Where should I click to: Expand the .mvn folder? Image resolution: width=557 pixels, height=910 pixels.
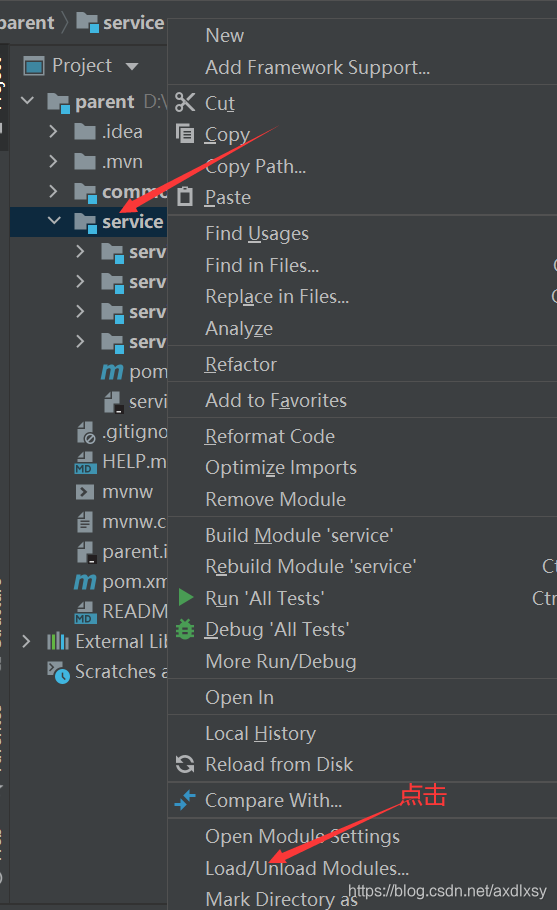tap(53, 161)
